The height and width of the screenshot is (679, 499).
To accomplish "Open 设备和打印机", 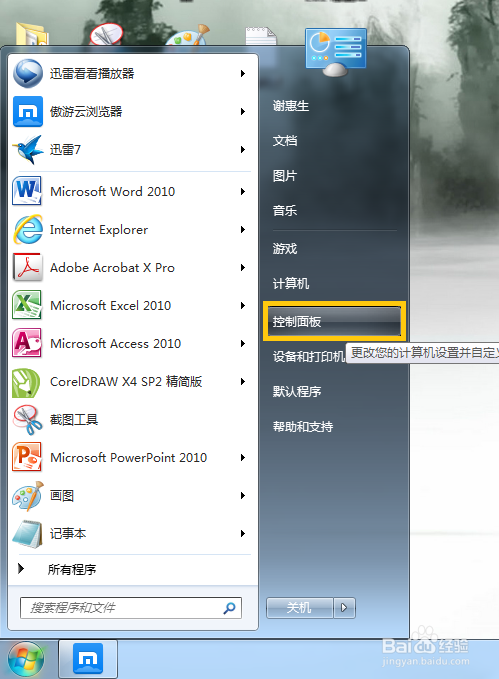I will (x=308, y=356).
